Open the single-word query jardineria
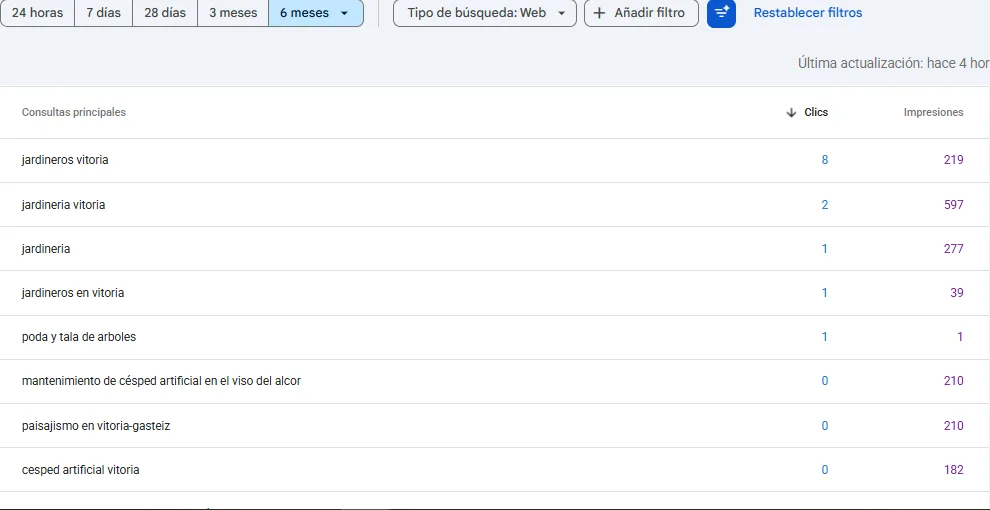 (x=45, y=249)
